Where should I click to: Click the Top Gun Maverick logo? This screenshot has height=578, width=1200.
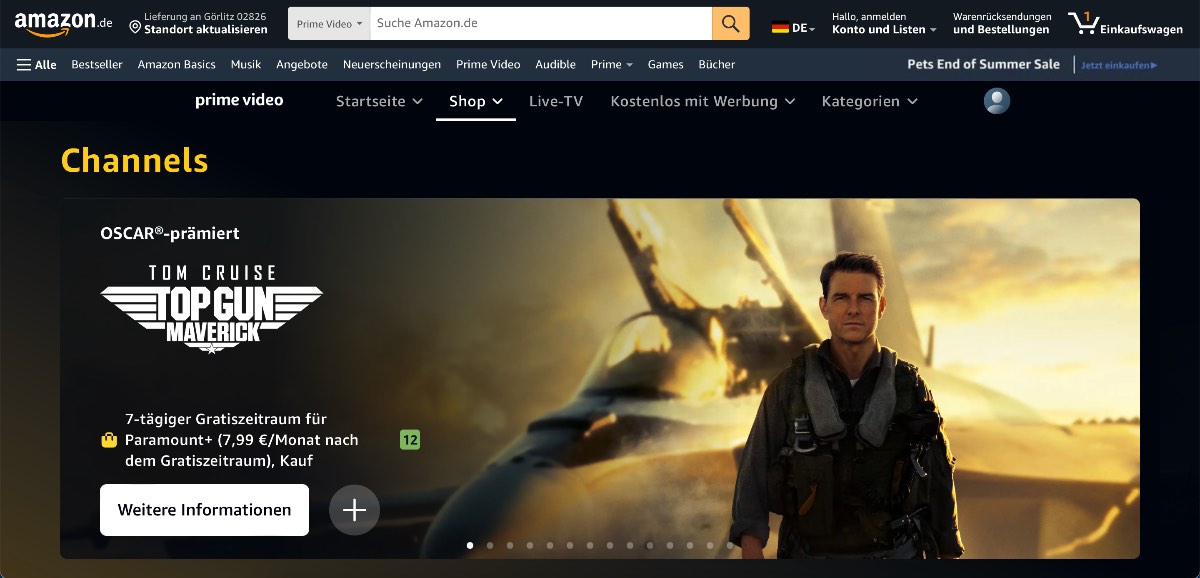pos(211,310)
